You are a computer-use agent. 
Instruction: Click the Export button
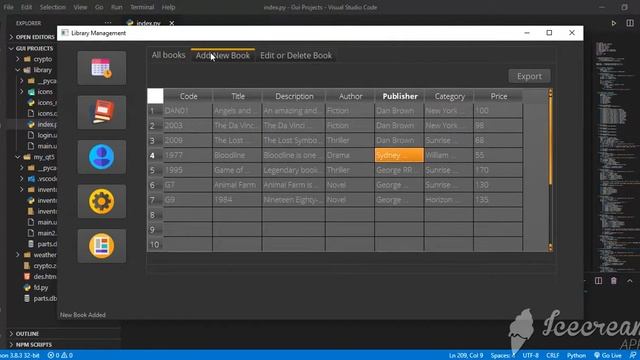(529, 76)
